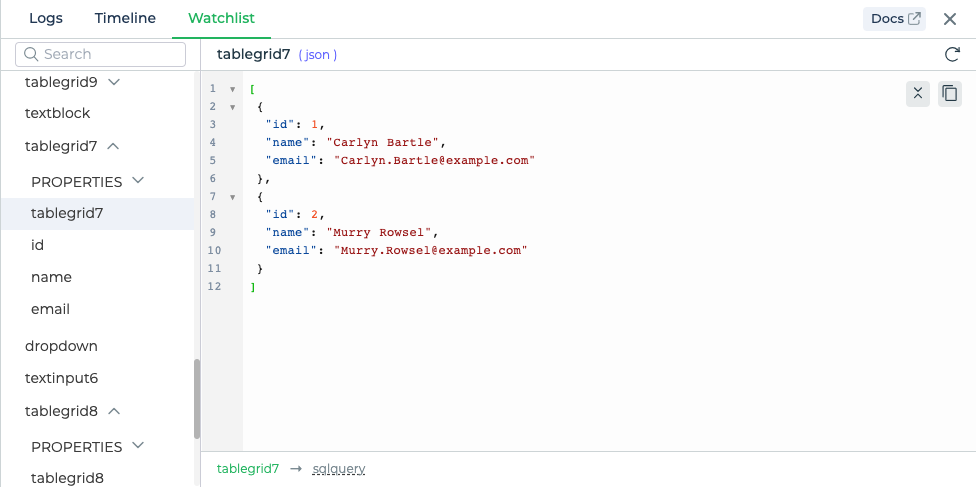Image resolution: width=976 pixels, height=487 pixels.
Task: Switch to the Logs tab
Action: pos(46,19)
